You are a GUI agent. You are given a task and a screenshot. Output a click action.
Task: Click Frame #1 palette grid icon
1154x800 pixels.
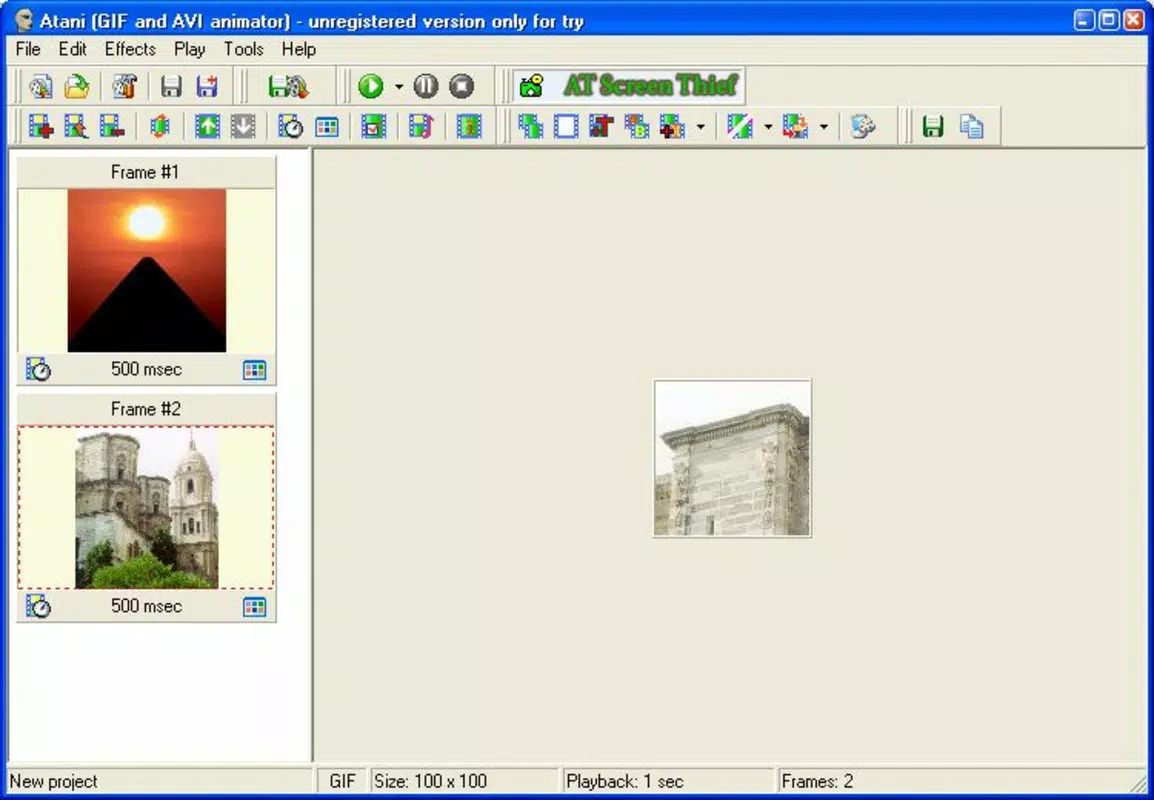(x=255, y=369)
